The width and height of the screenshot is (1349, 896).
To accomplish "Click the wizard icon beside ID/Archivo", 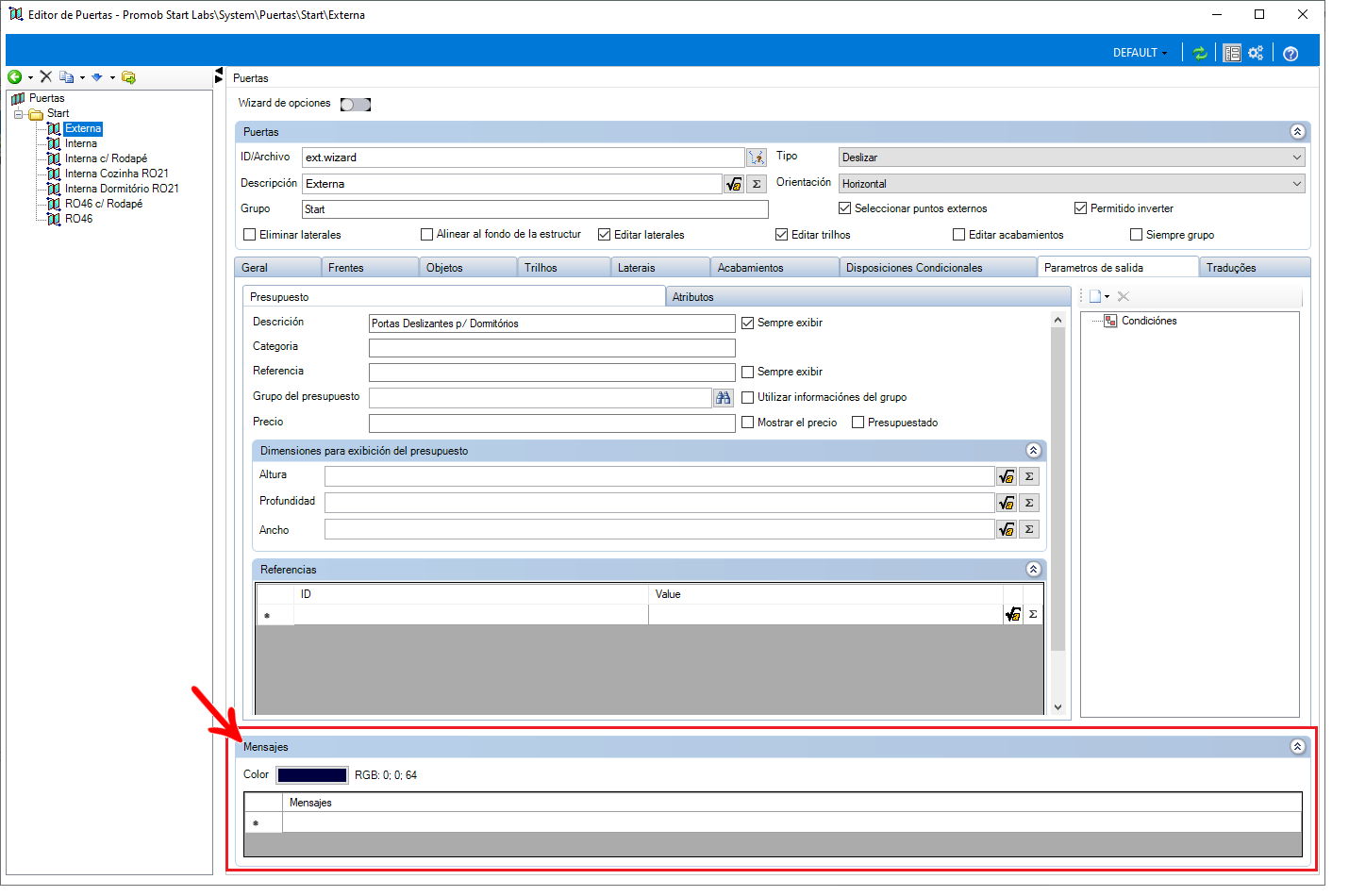I will 757,158.
